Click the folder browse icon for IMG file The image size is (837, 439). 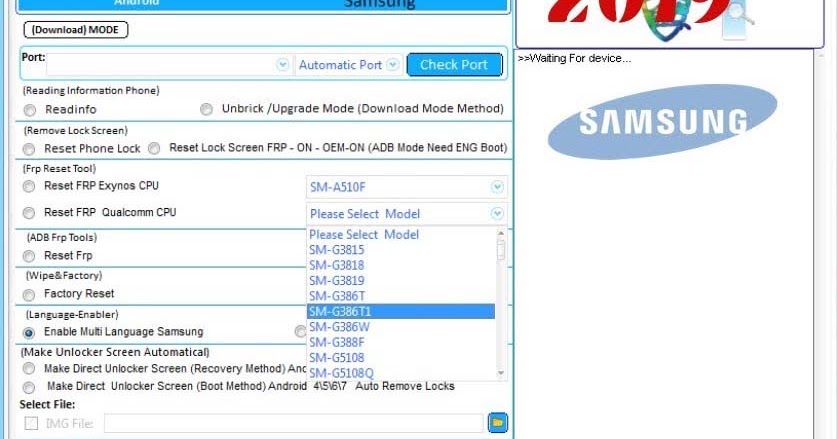click(498, 423)
